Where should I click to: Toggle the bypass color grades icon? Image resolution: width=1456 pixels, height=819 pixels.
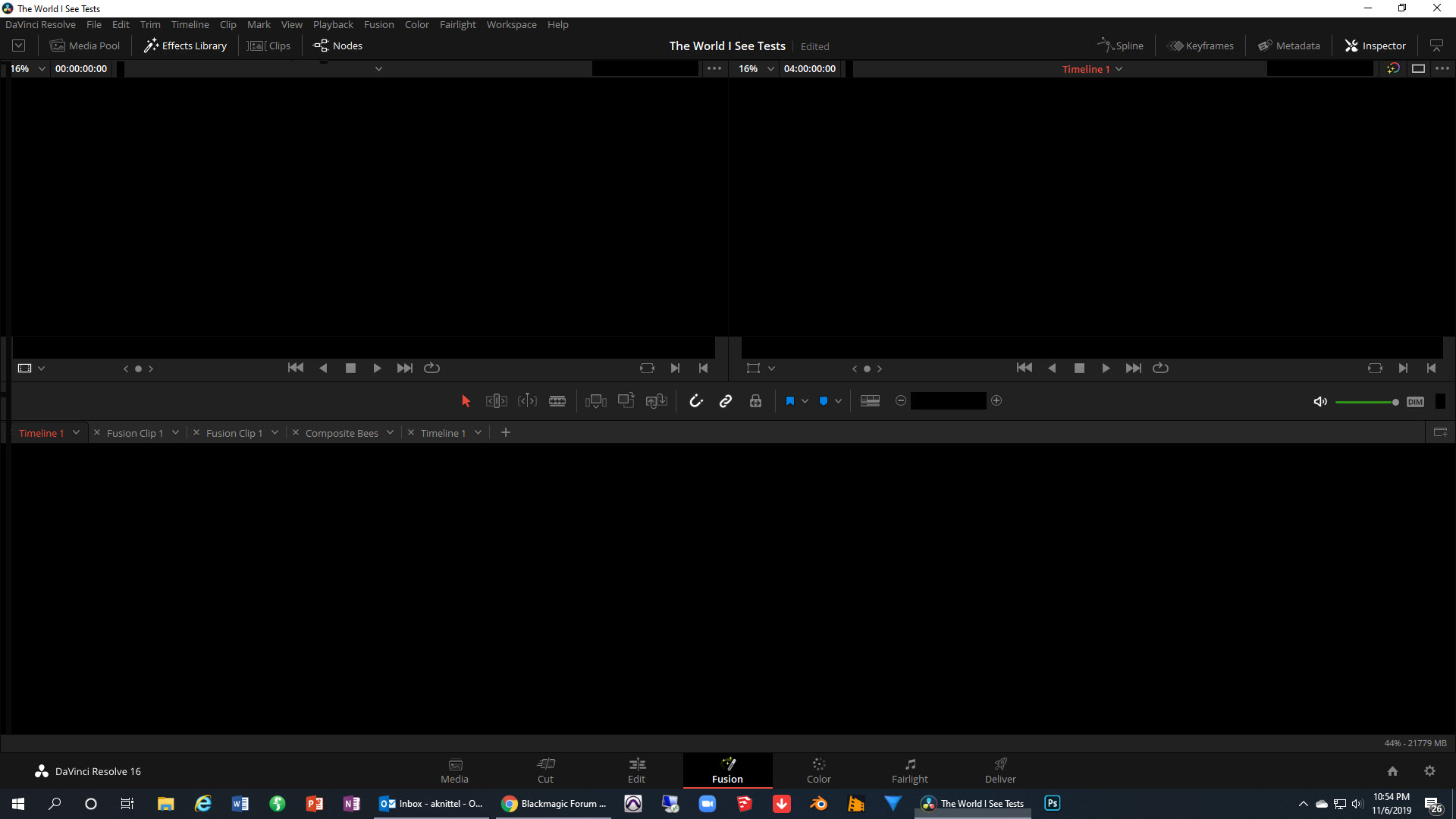click(x=1393, y=68)
